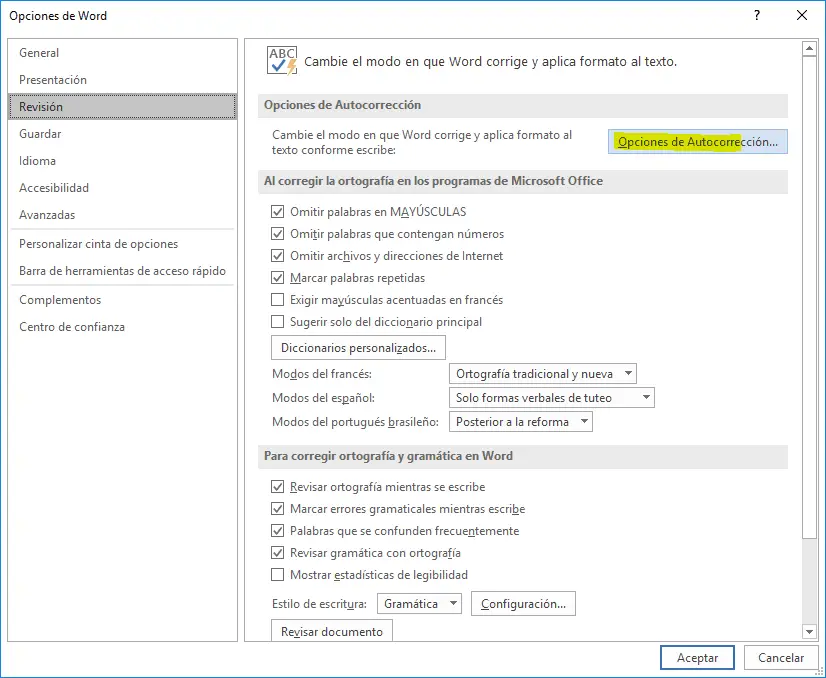826x678 pixels.
Task: Click the help question mark icon
Action: [x=757, y=15]
